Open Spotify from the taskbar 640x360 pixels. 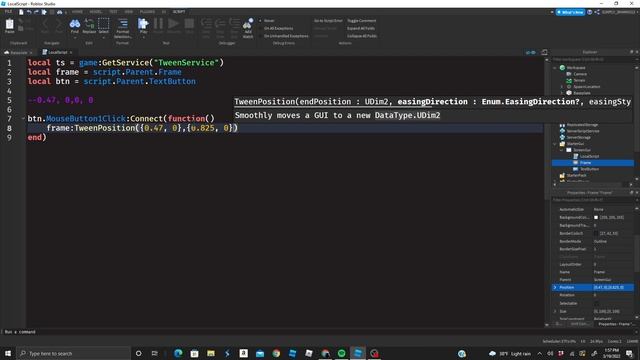(342, 353)
